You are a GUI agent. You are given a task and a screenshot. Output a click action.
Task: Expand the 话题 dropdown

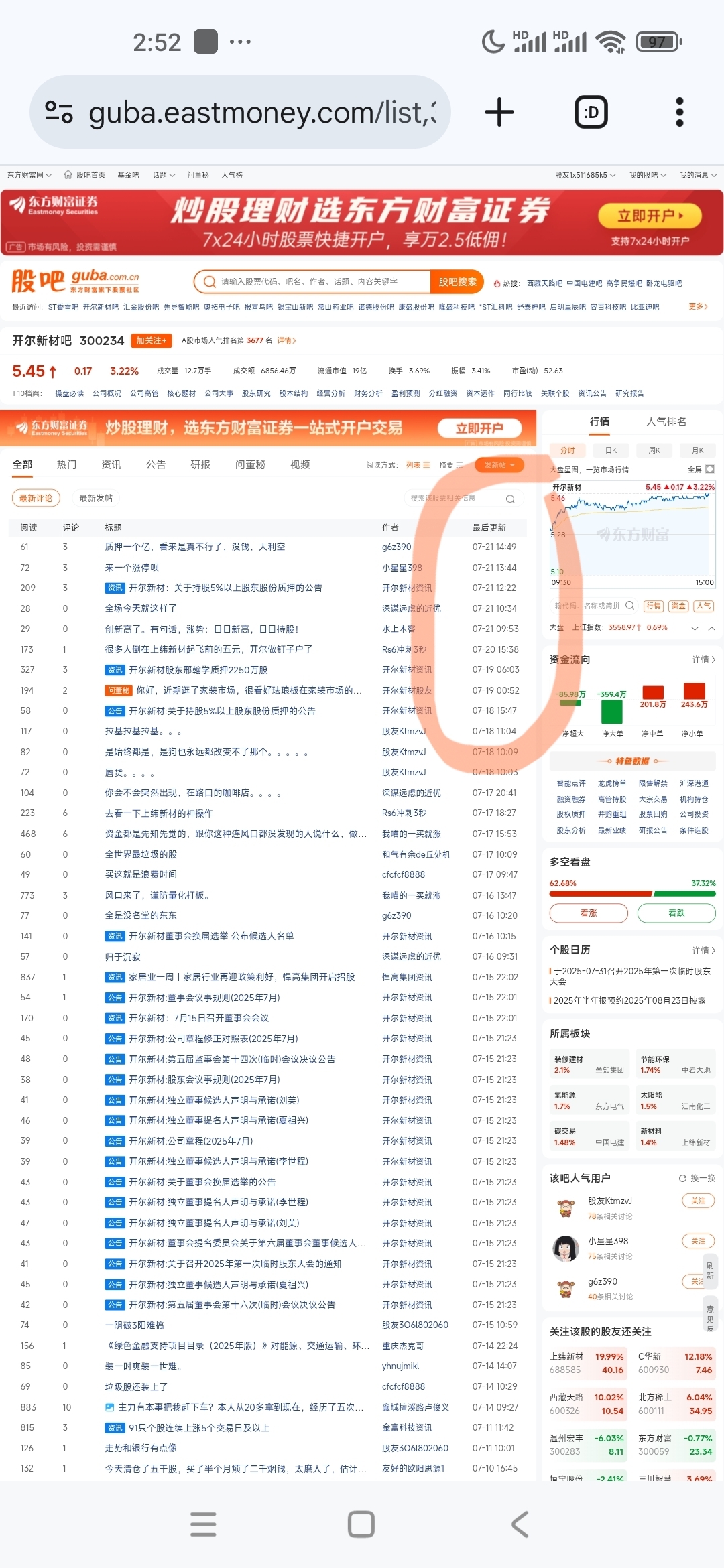(x=164, y=175)
